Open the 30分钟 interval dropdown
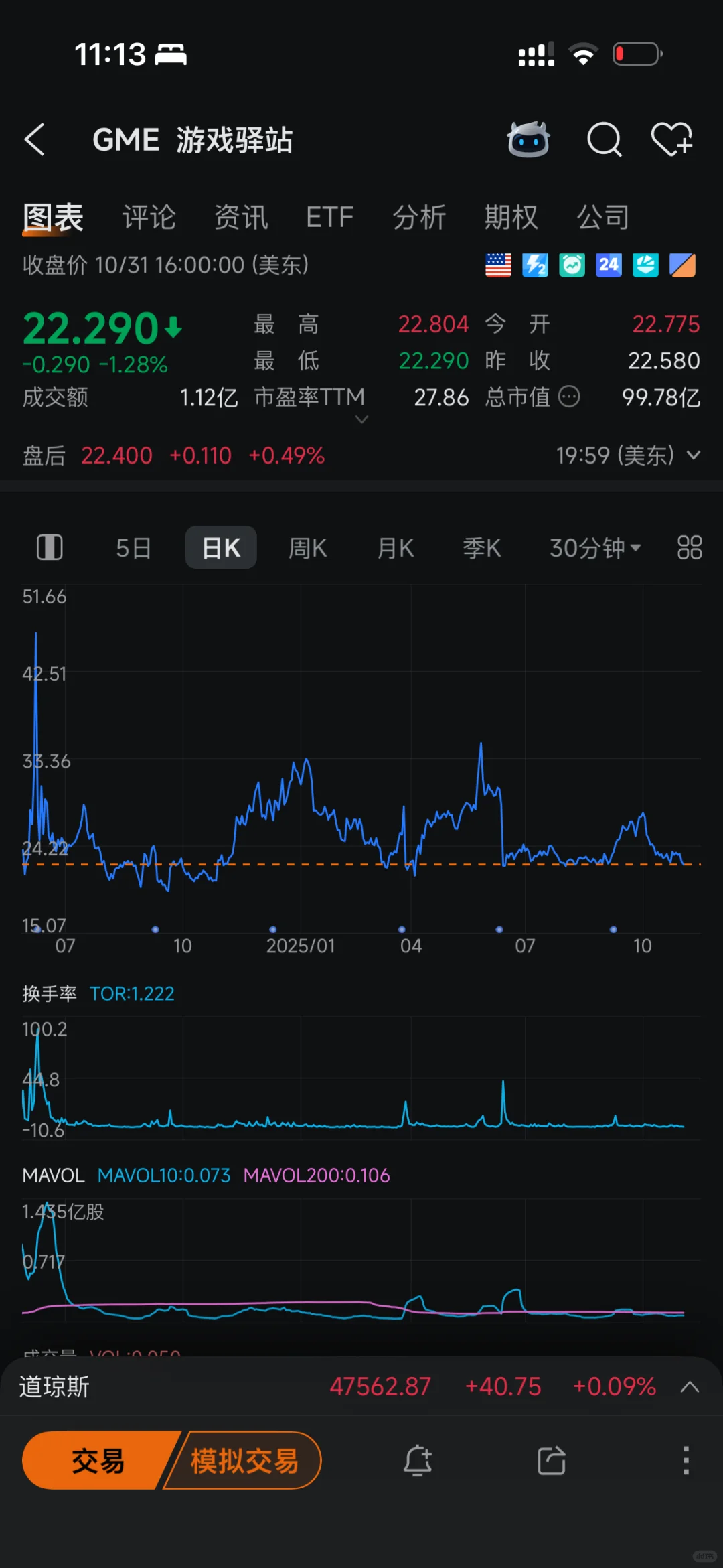Screen dimensions: 723x1568 point(595,548)
